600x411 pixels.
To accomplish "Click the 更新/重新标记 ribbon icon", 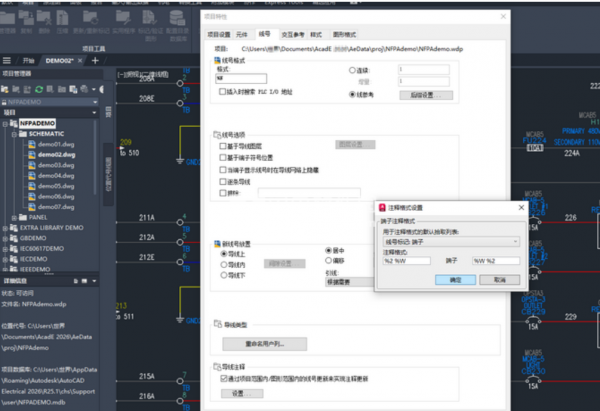I will coord(91,18).
